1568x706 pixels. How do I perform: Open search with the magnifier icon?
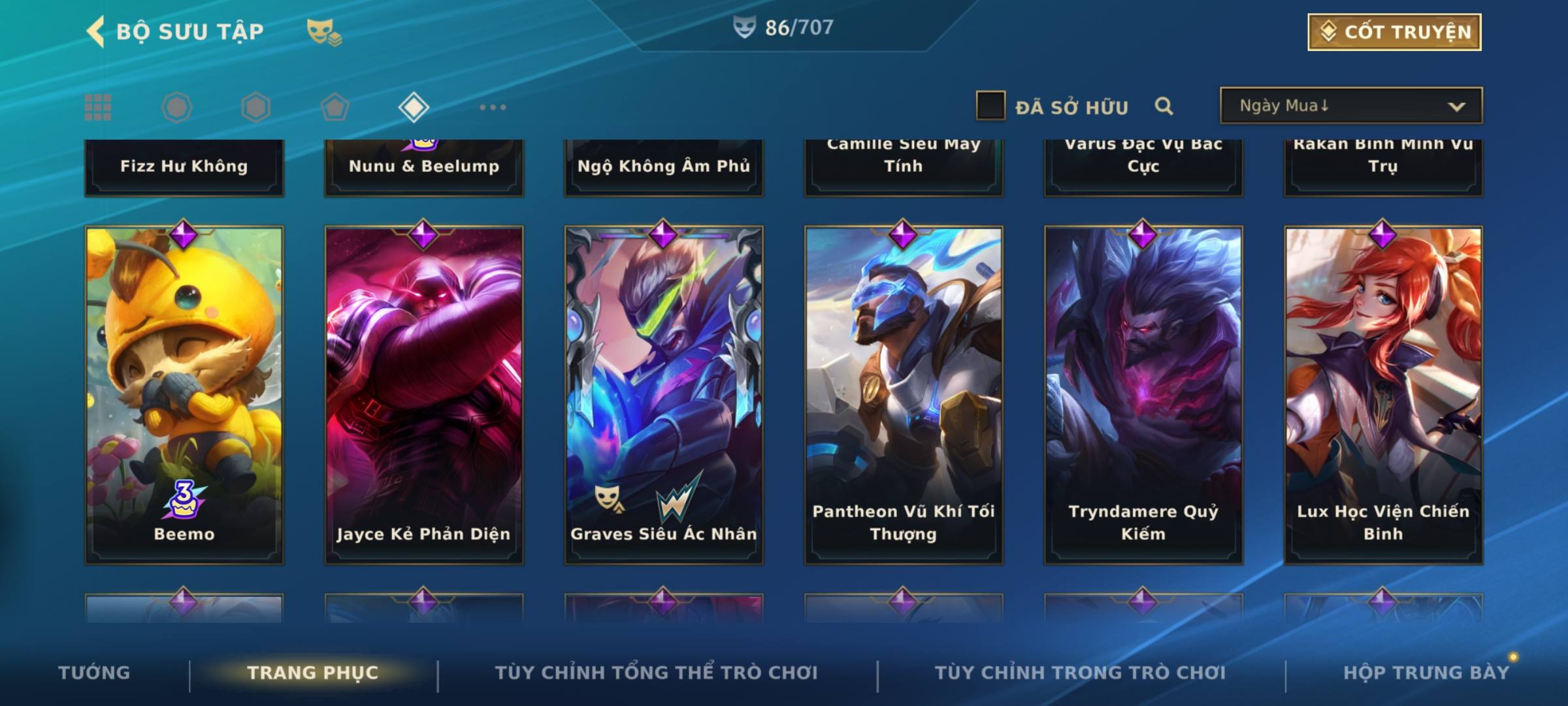point(1164,106)
